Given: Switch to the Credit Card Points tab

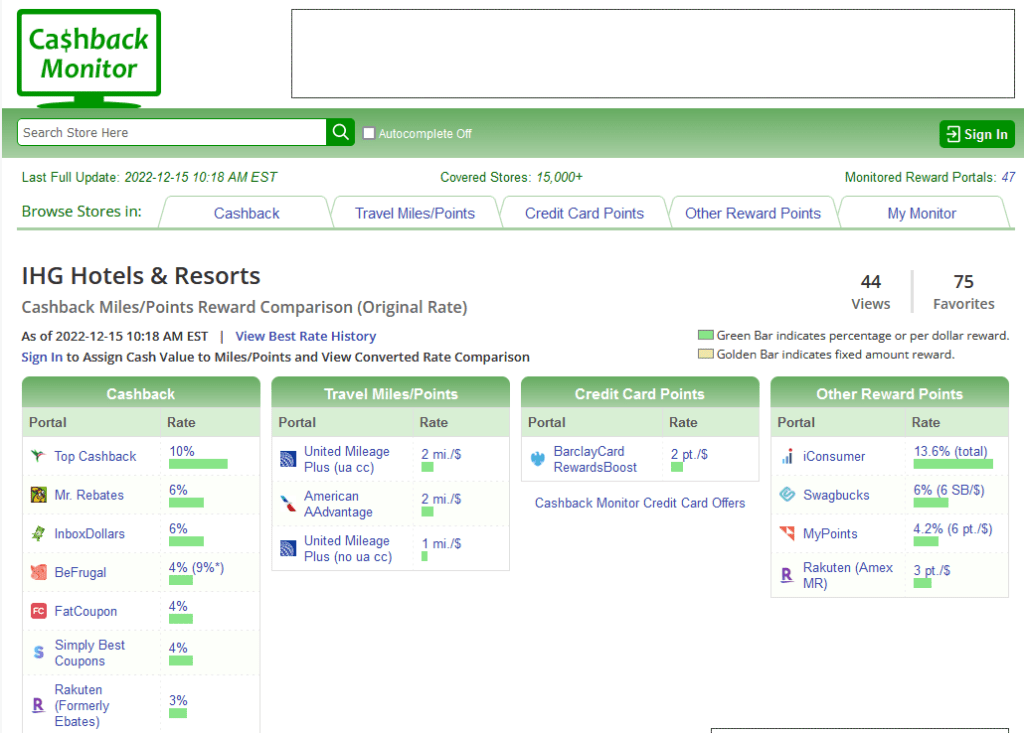Looking at the screenshot, I should tap(584, 213).
